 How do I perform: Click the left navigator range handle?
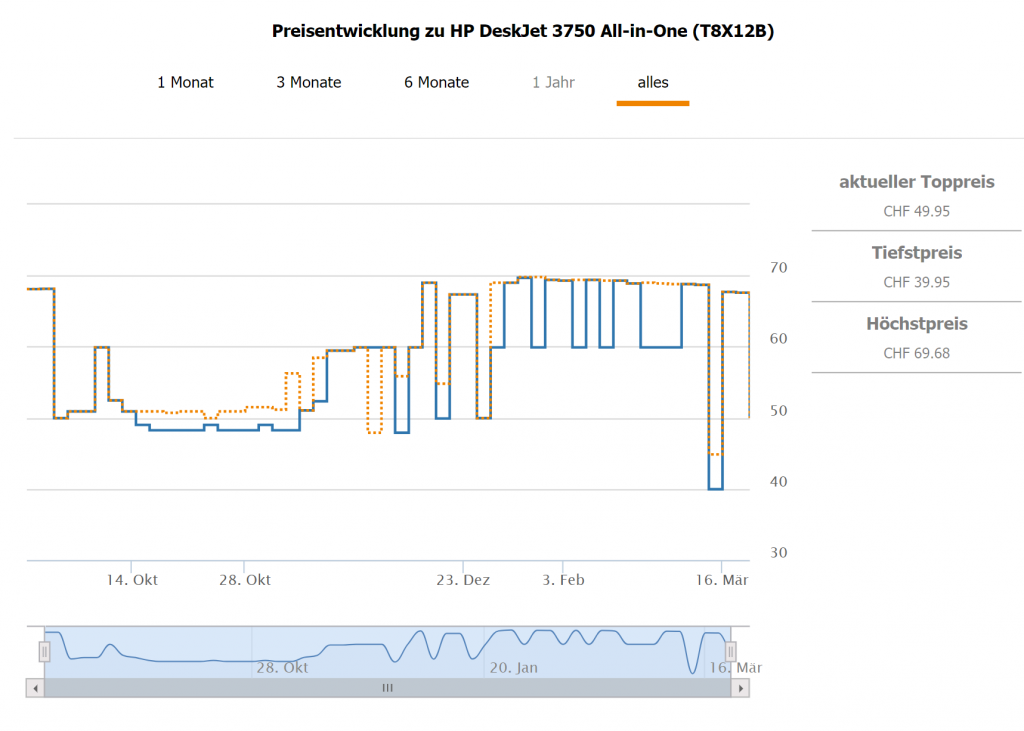coord(44,652)
